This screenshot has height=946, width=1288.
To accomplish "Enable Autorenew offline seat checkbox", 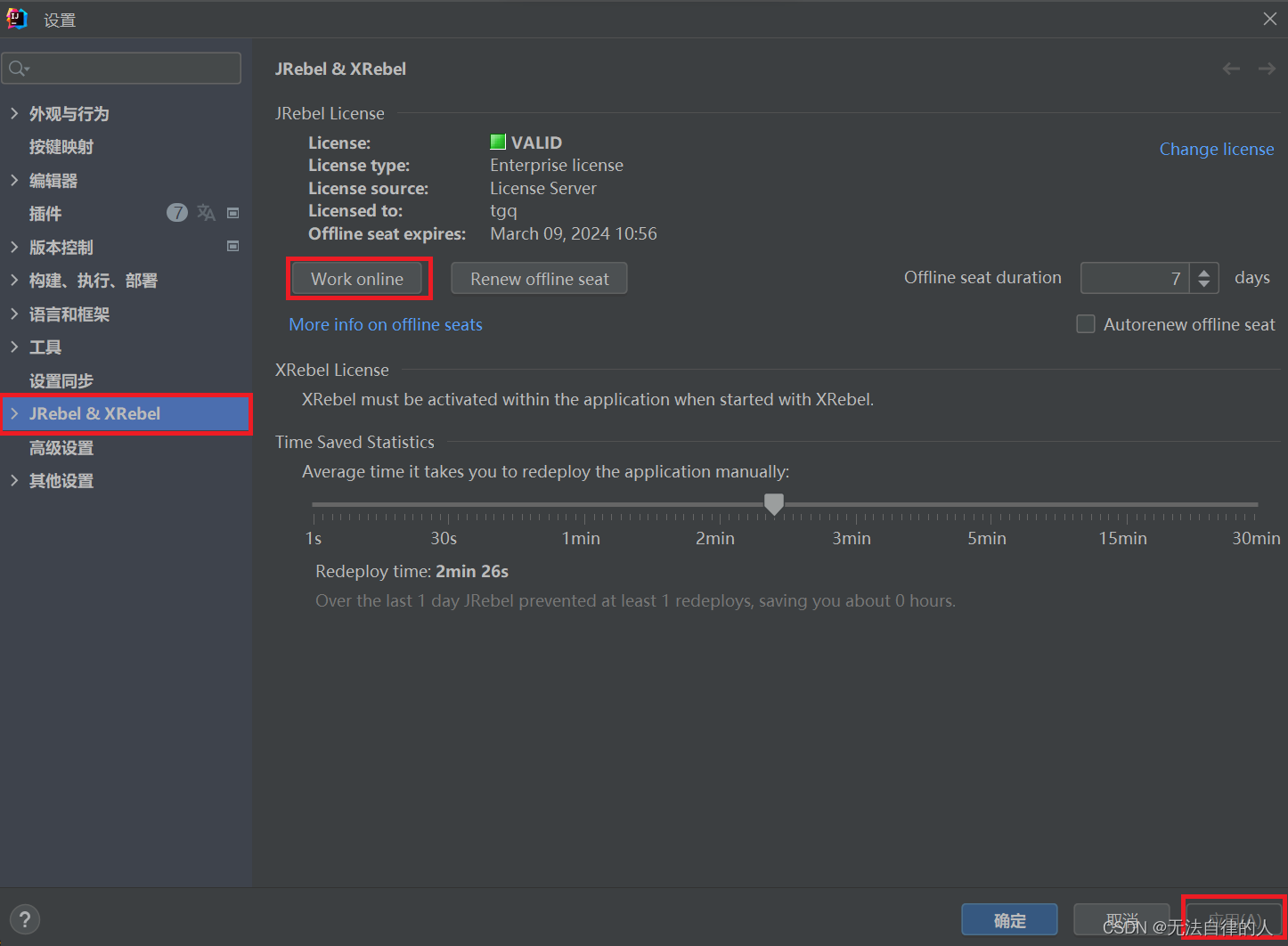I will pos(1086,324).
